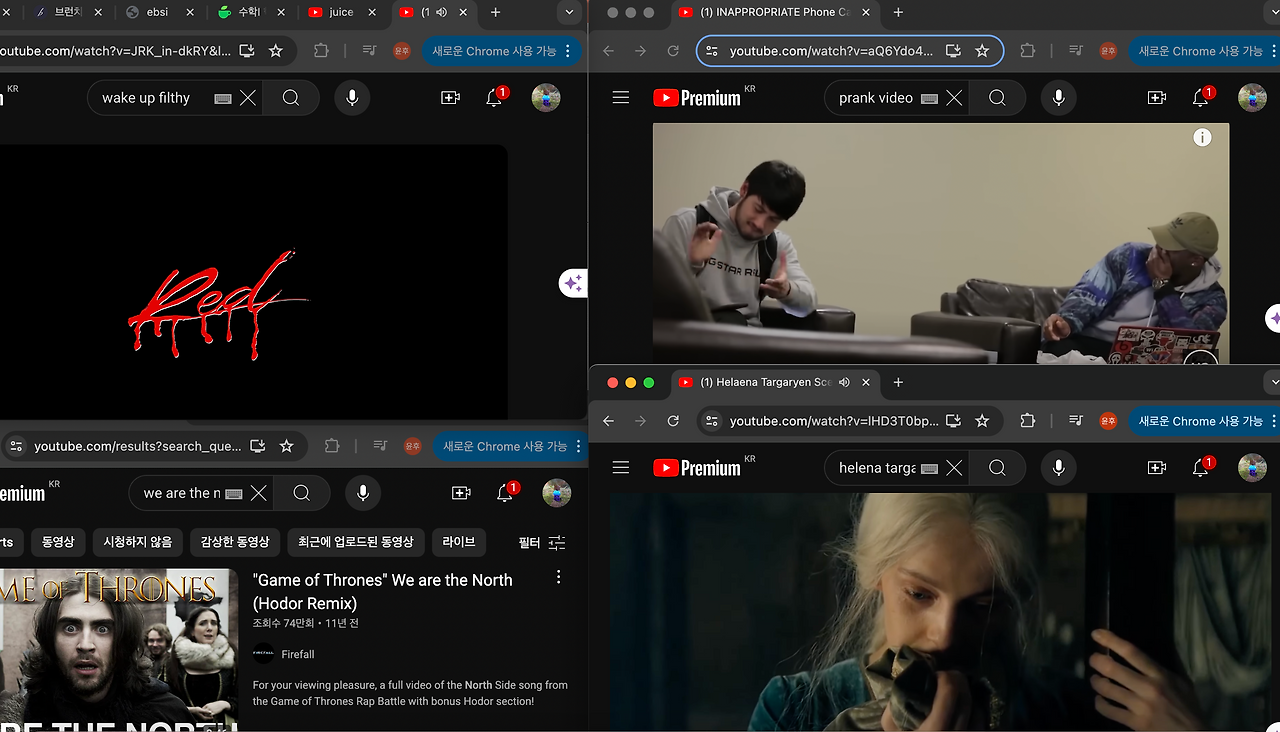Click the search magnifier beside 'wake up filthy'
Screen dimensions: 1280x732
click(x=291, y=98)
